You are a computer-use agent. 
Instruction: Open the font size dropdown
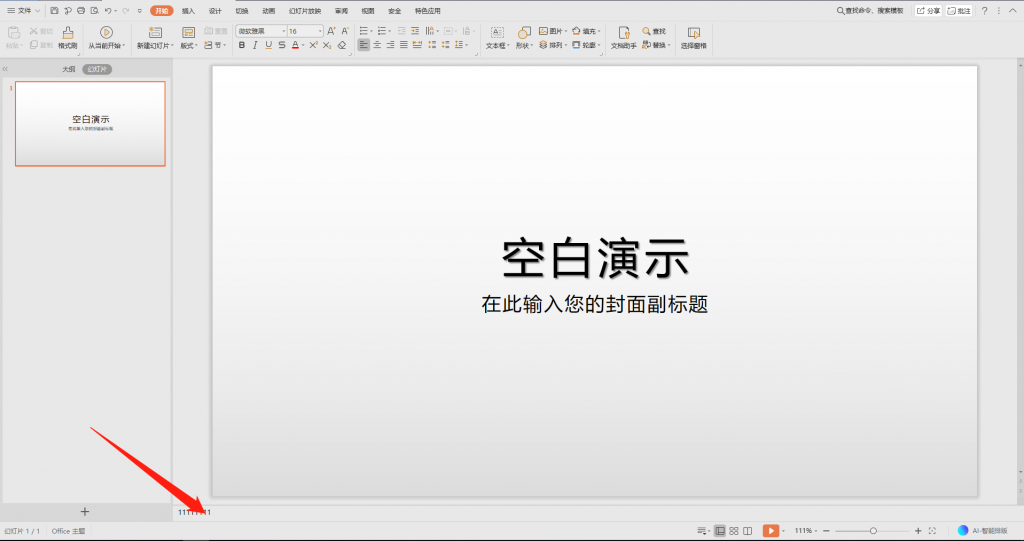(x=320, y=31)
